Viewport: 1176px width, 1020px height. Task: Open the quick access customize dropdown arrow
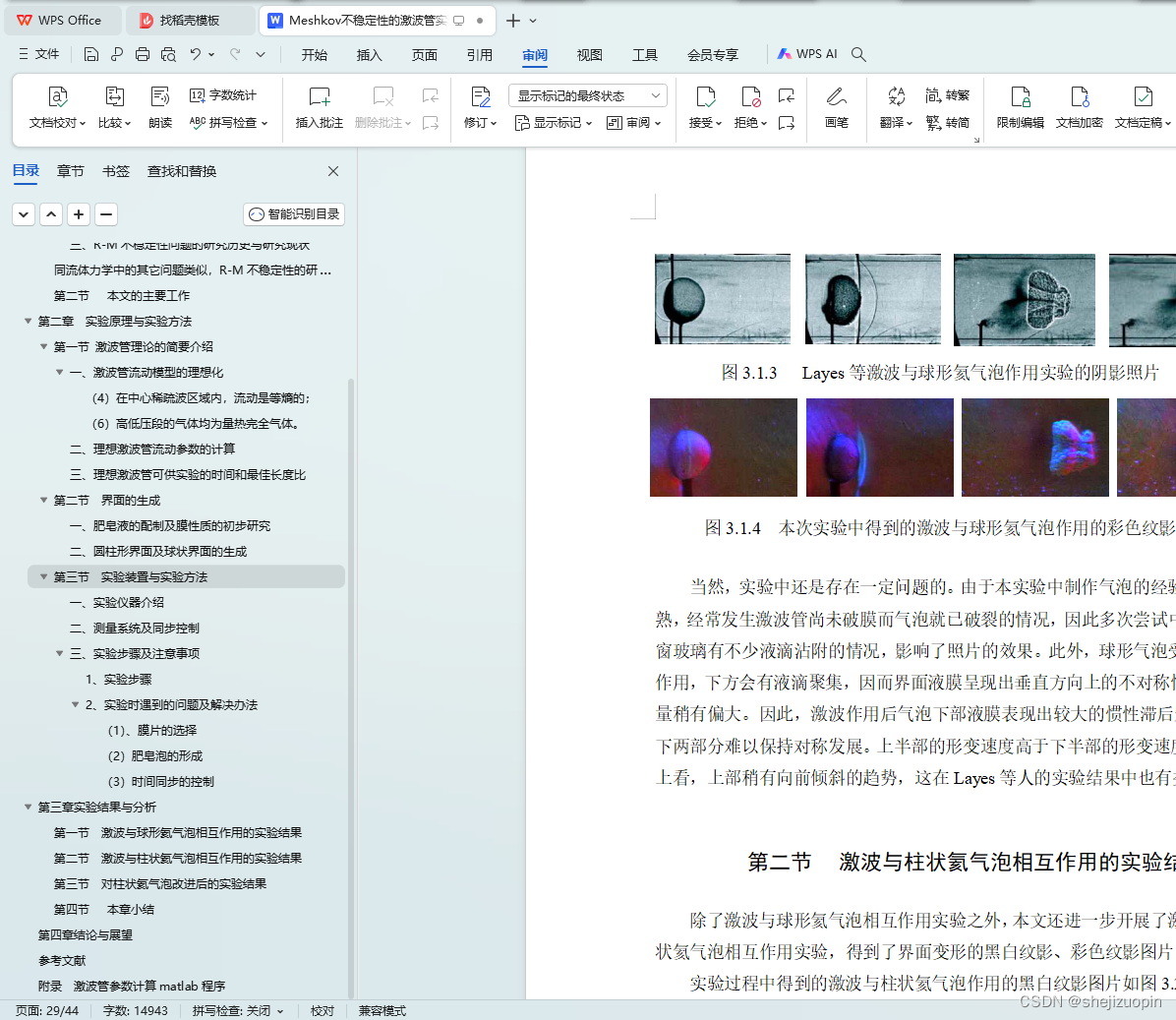[x=261, y=54]
